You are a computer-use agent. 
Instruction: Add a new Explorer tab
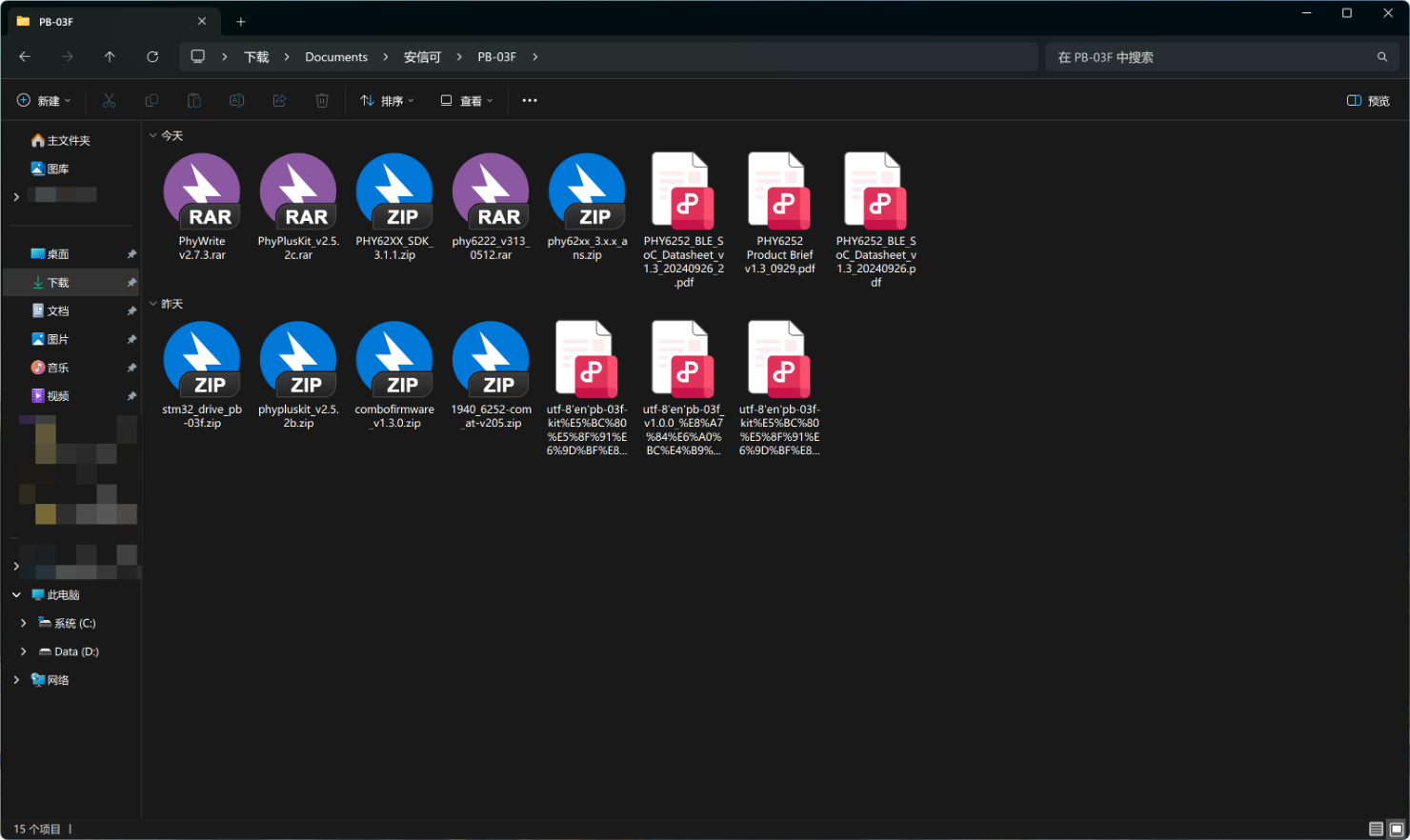coord(241,21)
